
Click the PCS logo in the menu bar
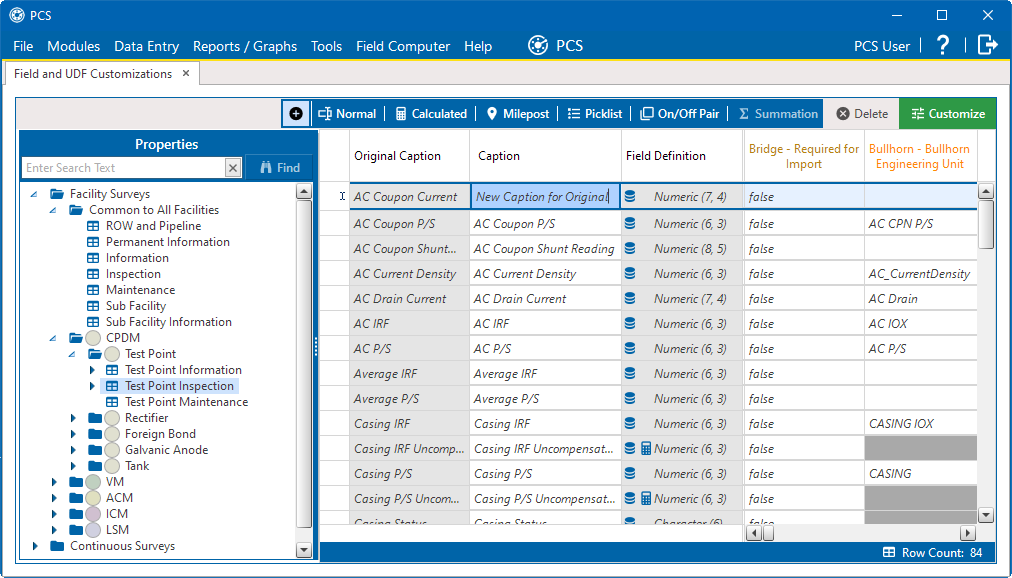(x=555, y=46)
